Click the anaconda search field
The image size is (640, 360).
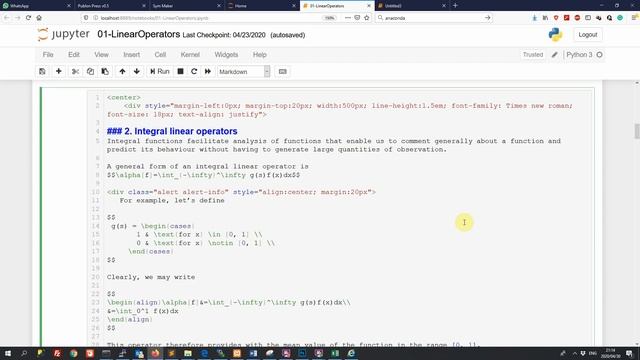tap(433, 18)
